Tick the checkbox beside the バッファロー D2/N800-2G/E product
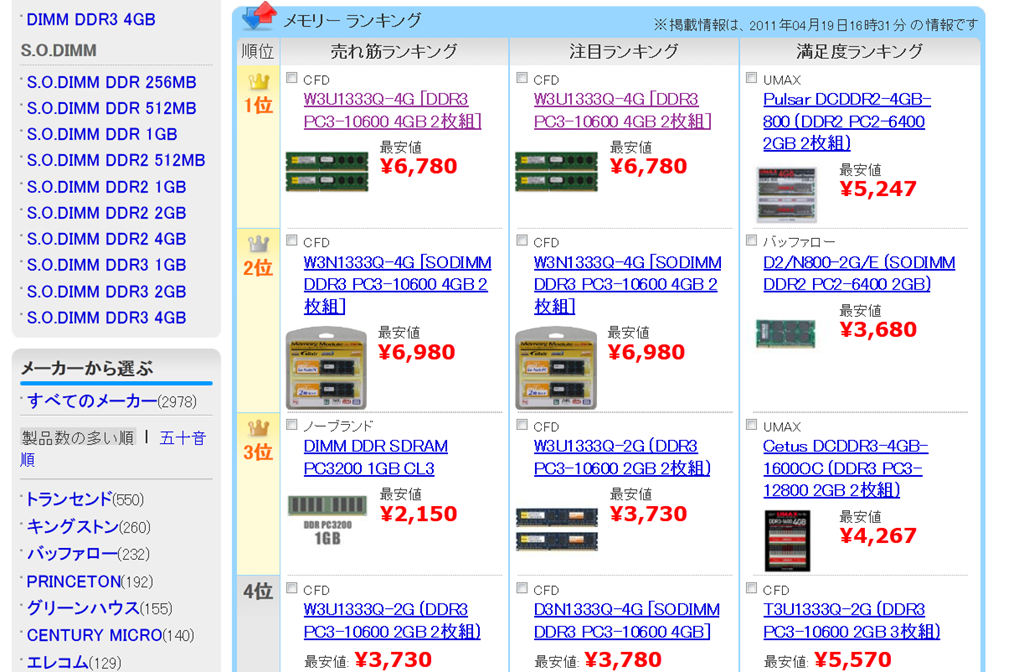Image resolution: width=1024 pixels, height=672 pixels. tap(752, 241)
